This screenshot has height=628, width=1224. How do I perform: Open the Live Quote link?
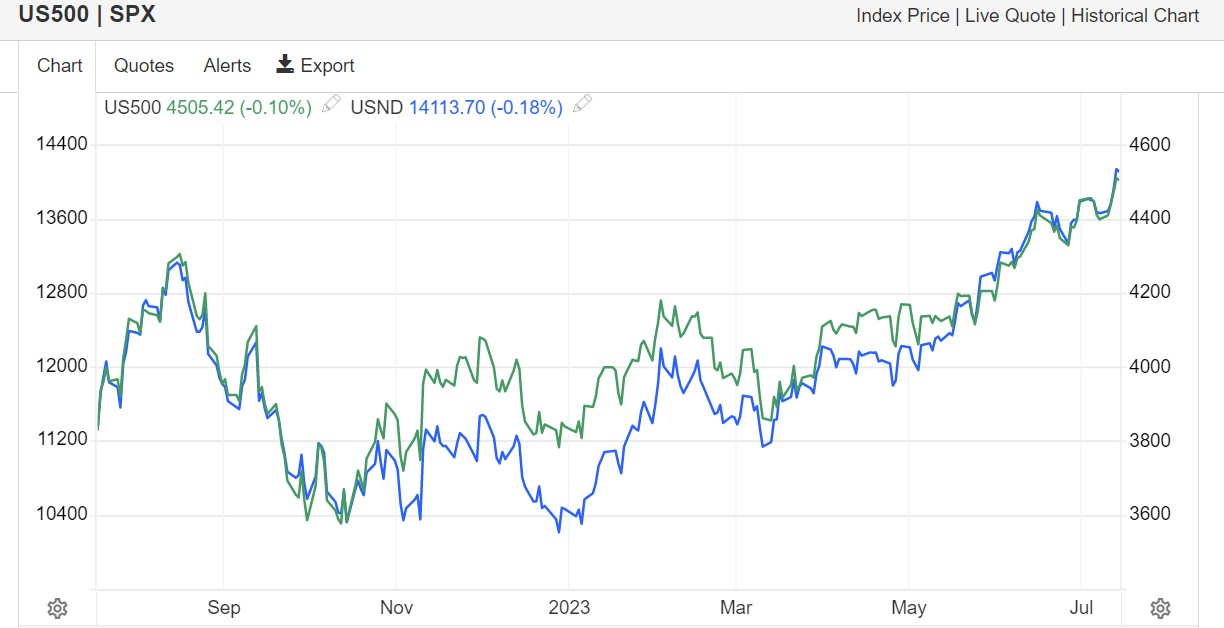pyautogui.click(x=1010, y=16)
